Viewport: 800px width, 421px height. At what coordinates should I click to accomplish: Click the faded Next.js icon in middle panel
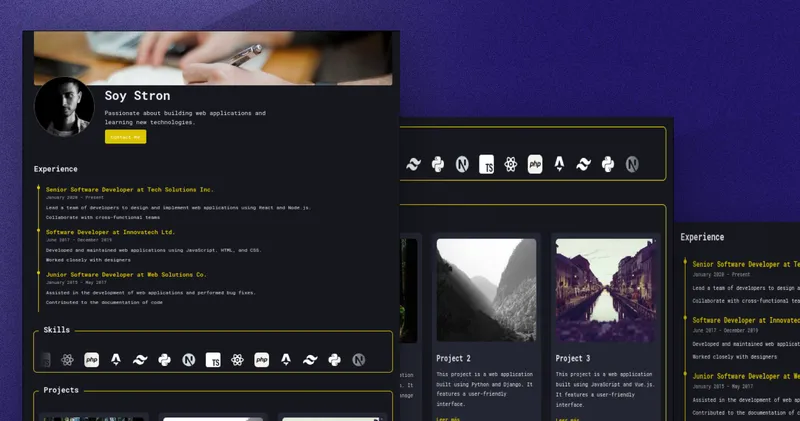click(x=632, y=164)
